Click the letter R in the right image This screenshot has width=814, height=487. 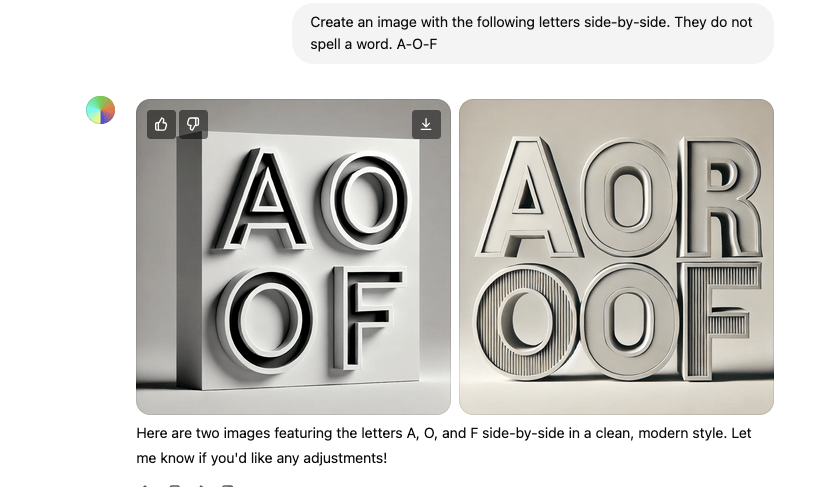[x=721, y=197]
